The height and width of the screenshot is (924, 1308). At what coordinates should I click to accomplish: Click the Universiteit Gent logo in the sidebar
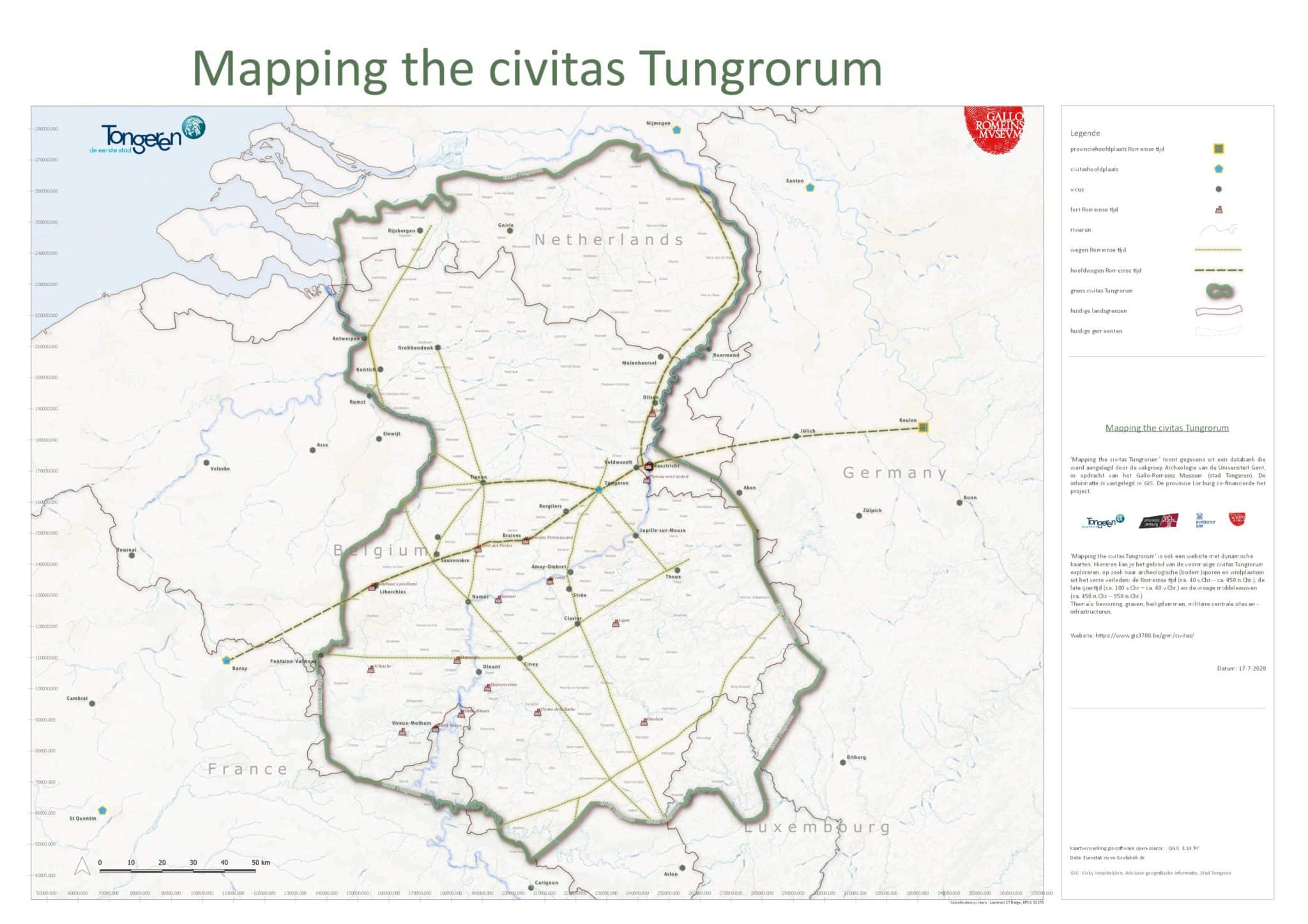pos(1205,520)
